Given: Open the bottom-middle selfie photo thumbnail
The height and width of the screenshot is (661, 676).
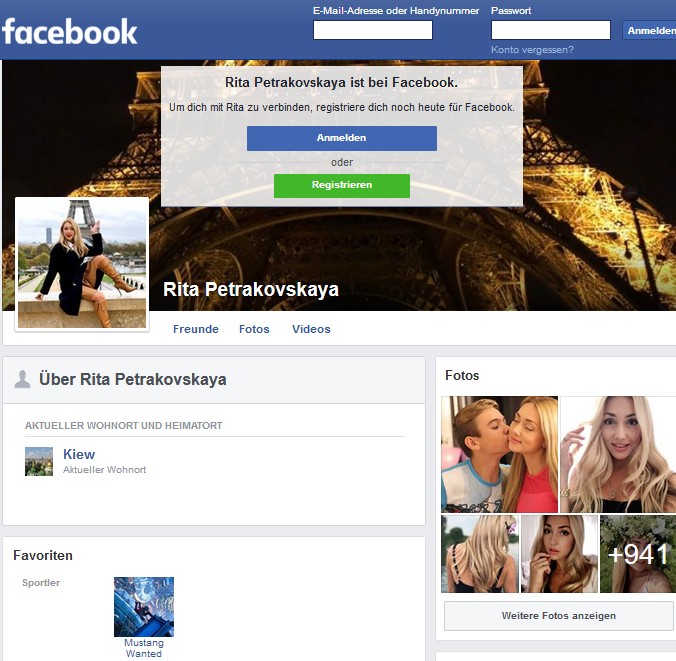Looking at the screenshot, I should pos(559,554).
